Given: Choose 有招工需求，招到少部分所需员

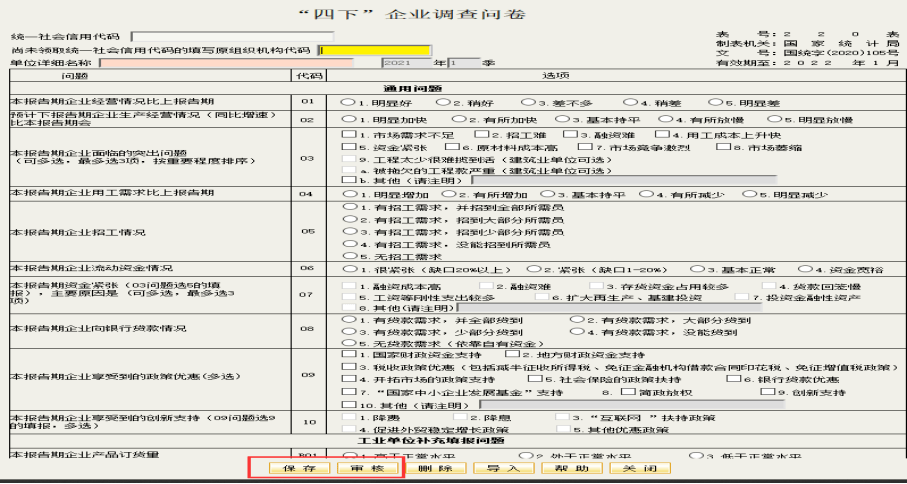Looking at the screenshot, I should click(349, 231).
